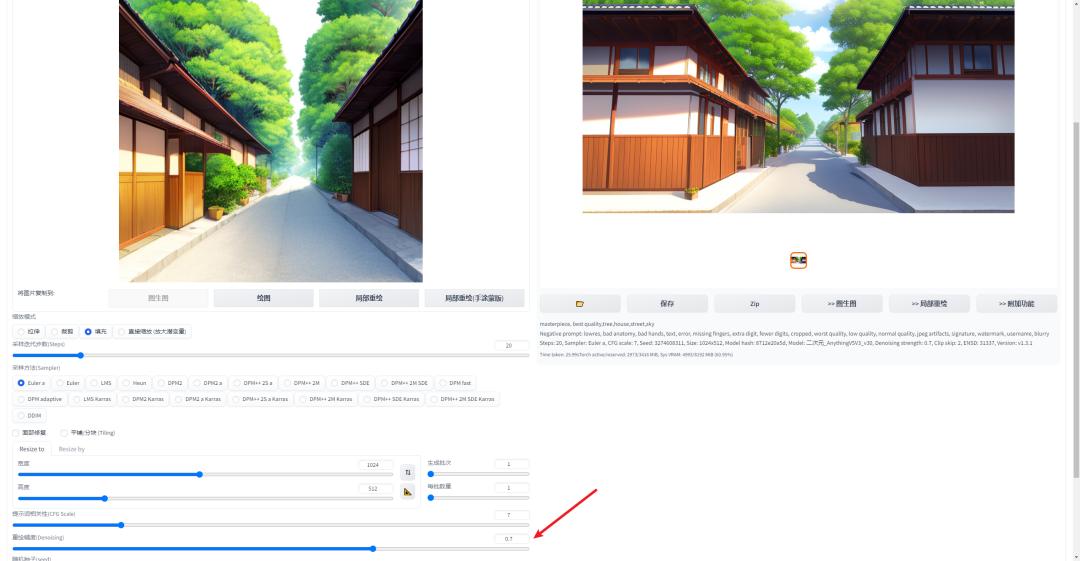Image resolution: width=1080 pixels, height=561 pixels.
Task: Adjust the 每批数量 batch size slider
Action: coord(479,498)
